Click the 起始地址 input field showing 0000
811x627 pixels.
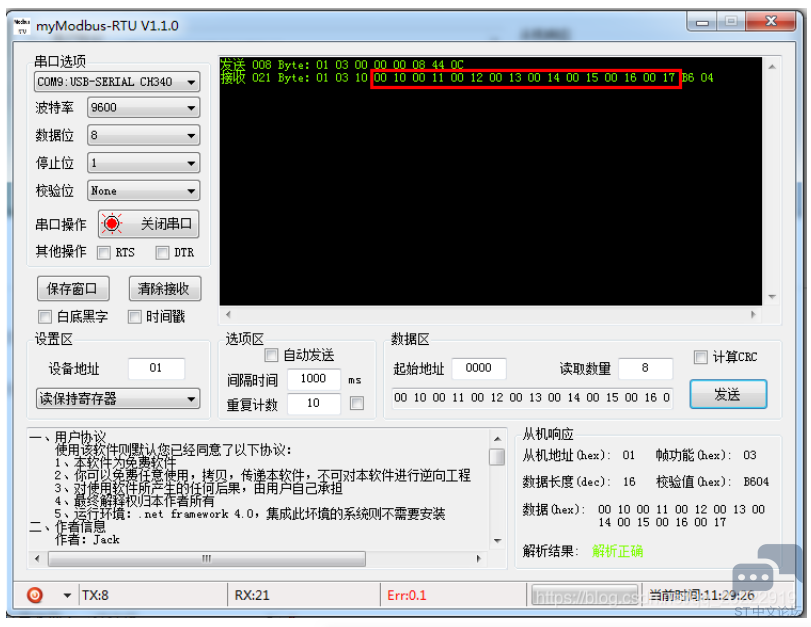tap(479, 368)
